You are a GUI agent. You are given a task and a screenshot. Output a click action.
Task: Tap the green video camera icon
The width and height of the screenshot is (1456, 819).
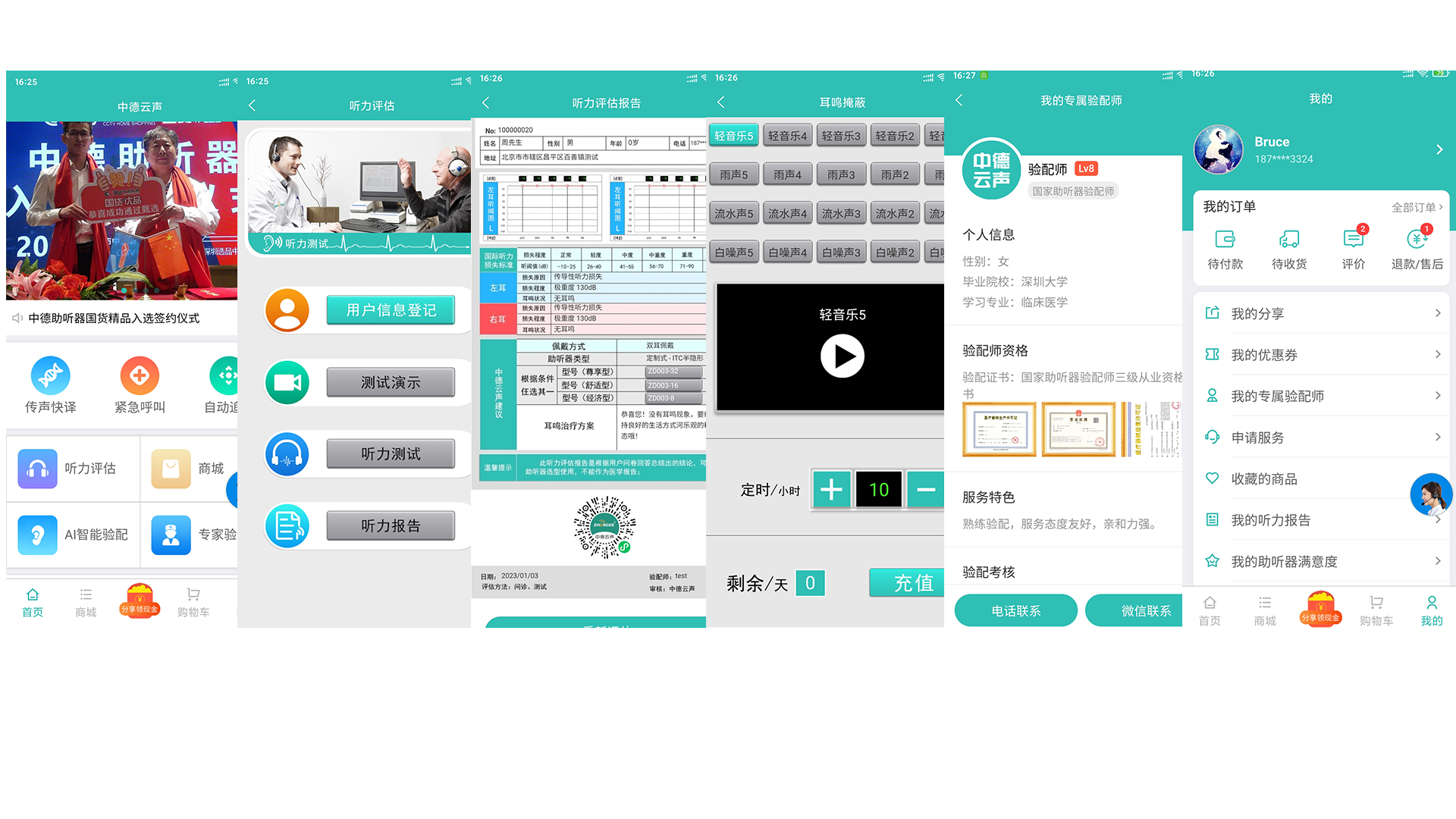[x=287, y=382]
